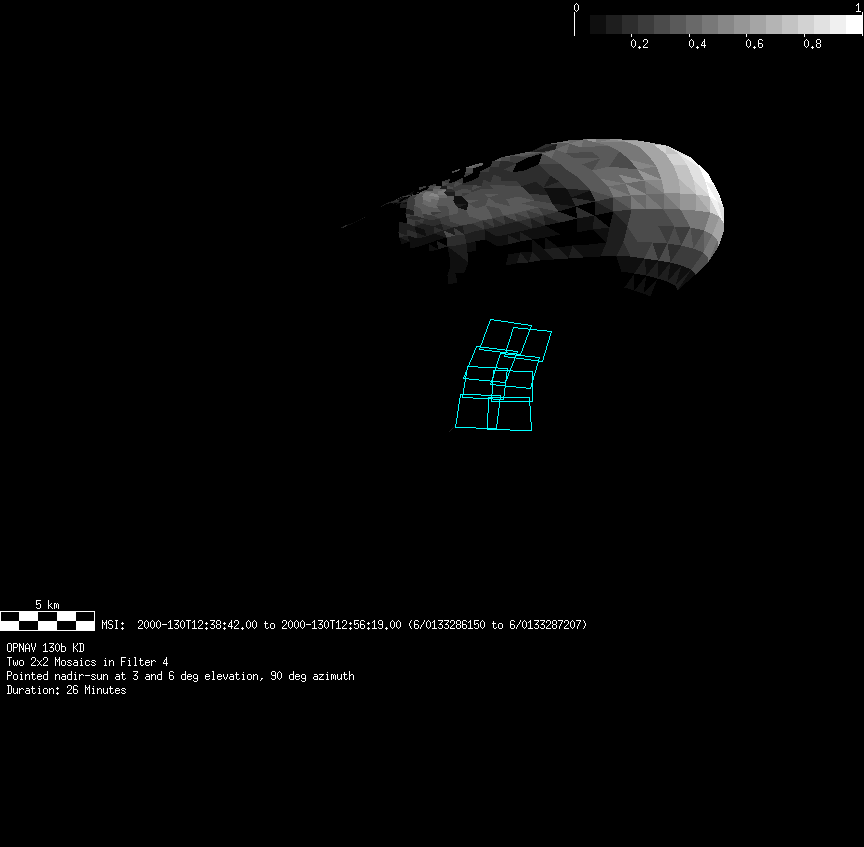Click the 0.6 scale label
The height and width of the screenshot is (847, 864).
[x=754, y=44]
